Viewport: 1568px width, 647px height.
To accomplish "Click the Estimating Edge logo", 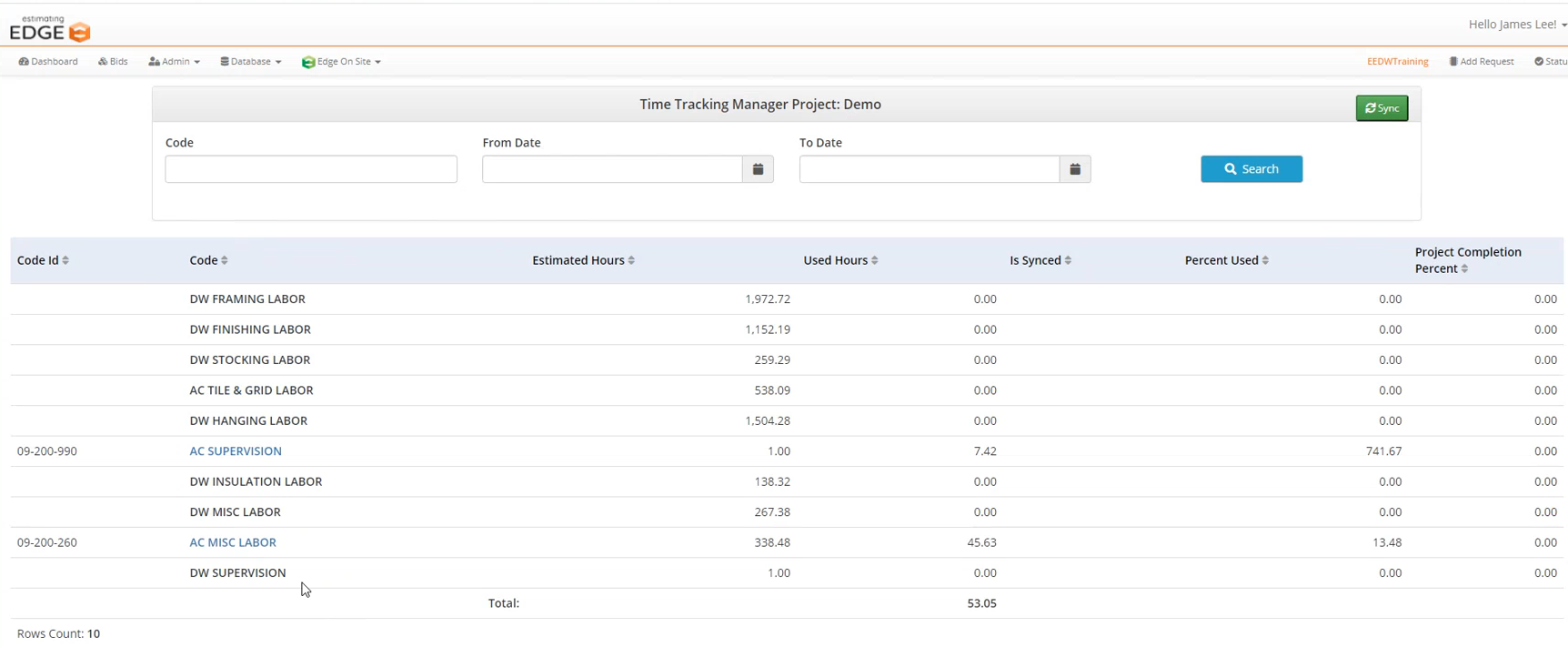I will pos(50,29).
